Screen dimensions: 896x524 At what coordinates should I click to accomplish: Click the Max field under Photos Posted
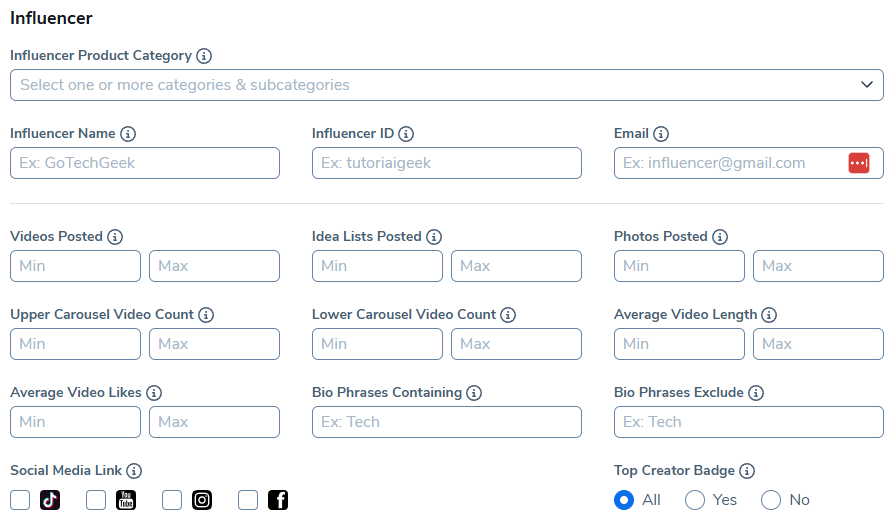818,266
